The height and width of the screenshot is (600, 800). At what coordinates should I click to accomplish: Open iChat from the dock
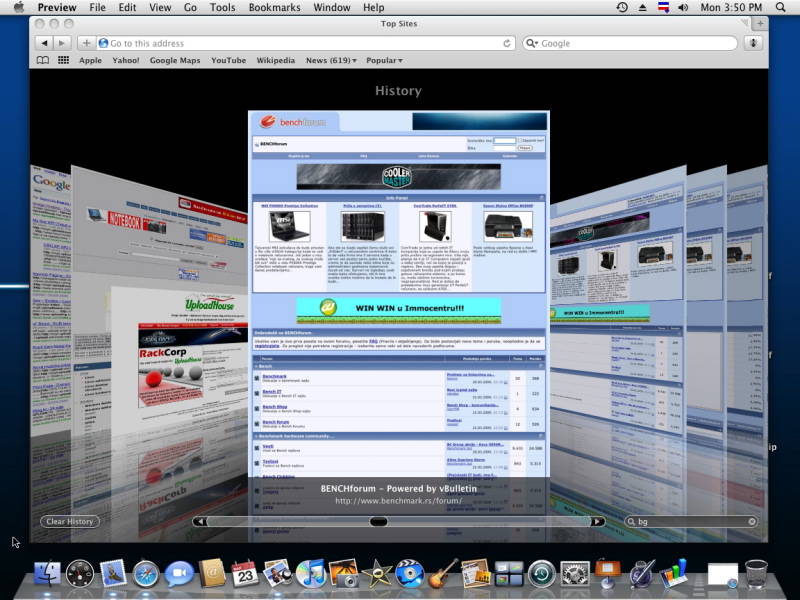point(179,573)
